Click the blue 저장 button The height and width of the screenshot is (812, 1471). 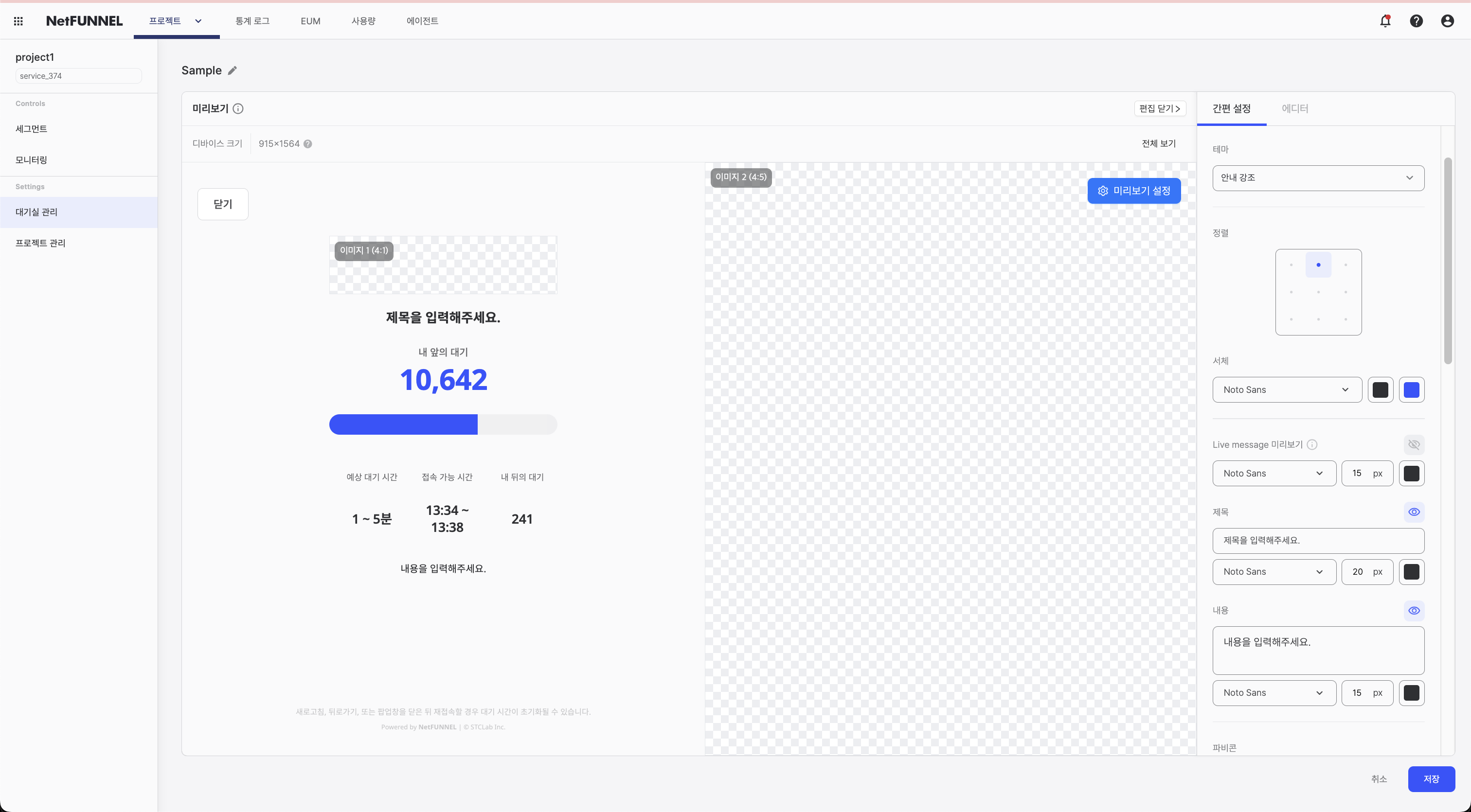pos(1431,779)
